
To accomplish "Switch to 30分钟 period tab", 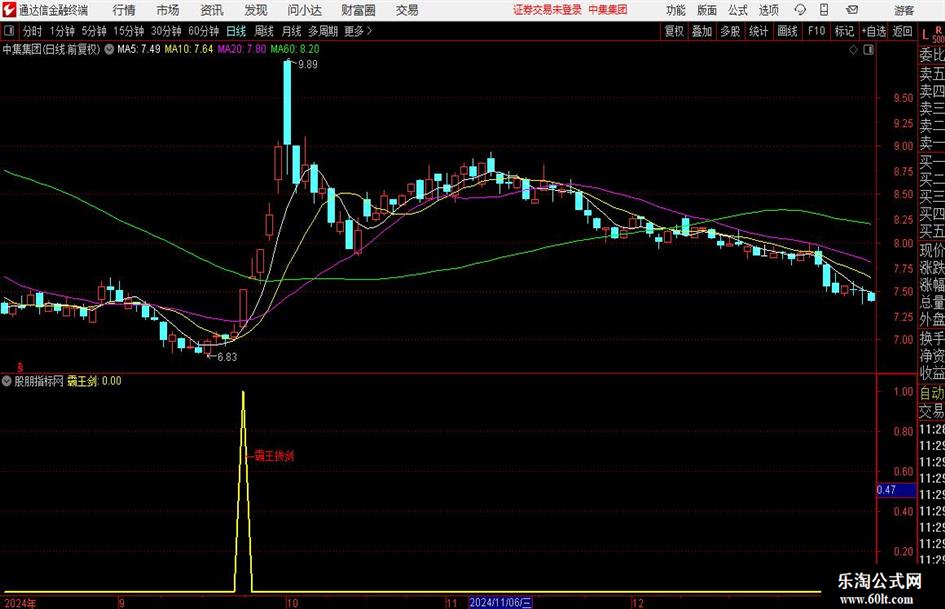I will (x=166, y=31).
